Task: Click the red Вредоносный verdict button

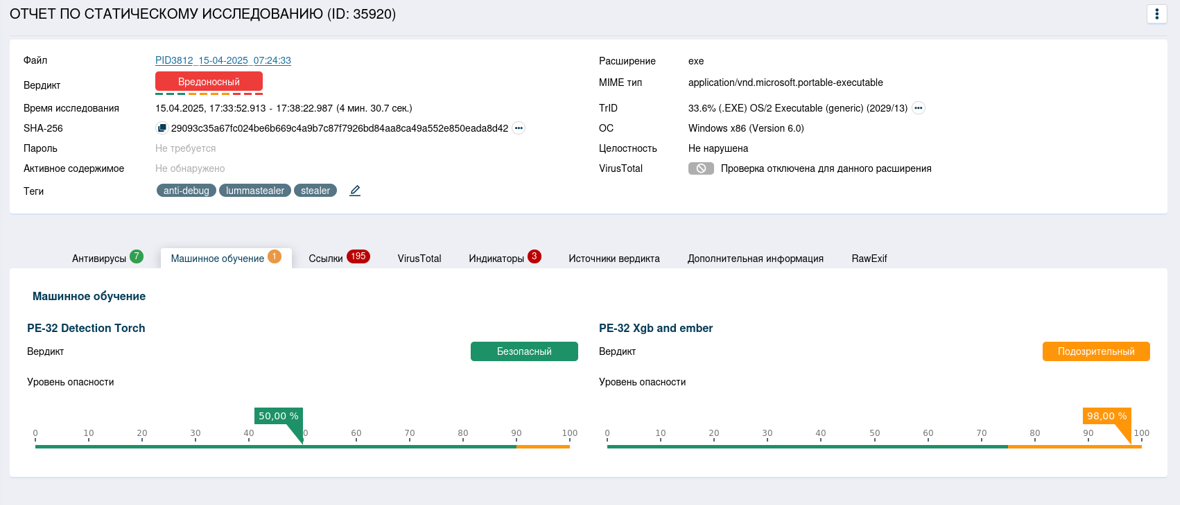Action: (209, 81)
